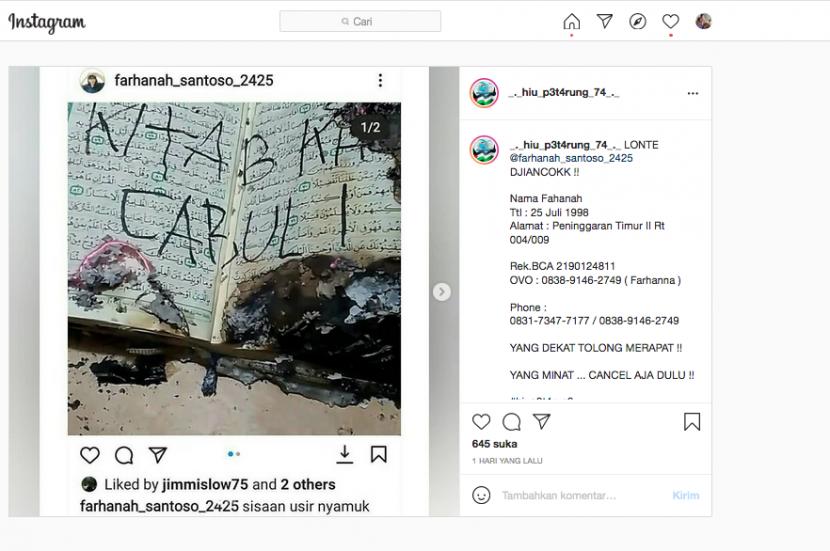The image size is (830, 551).
Task: Share post via paper plane above 645 suka
Action: tap(542, 421)
